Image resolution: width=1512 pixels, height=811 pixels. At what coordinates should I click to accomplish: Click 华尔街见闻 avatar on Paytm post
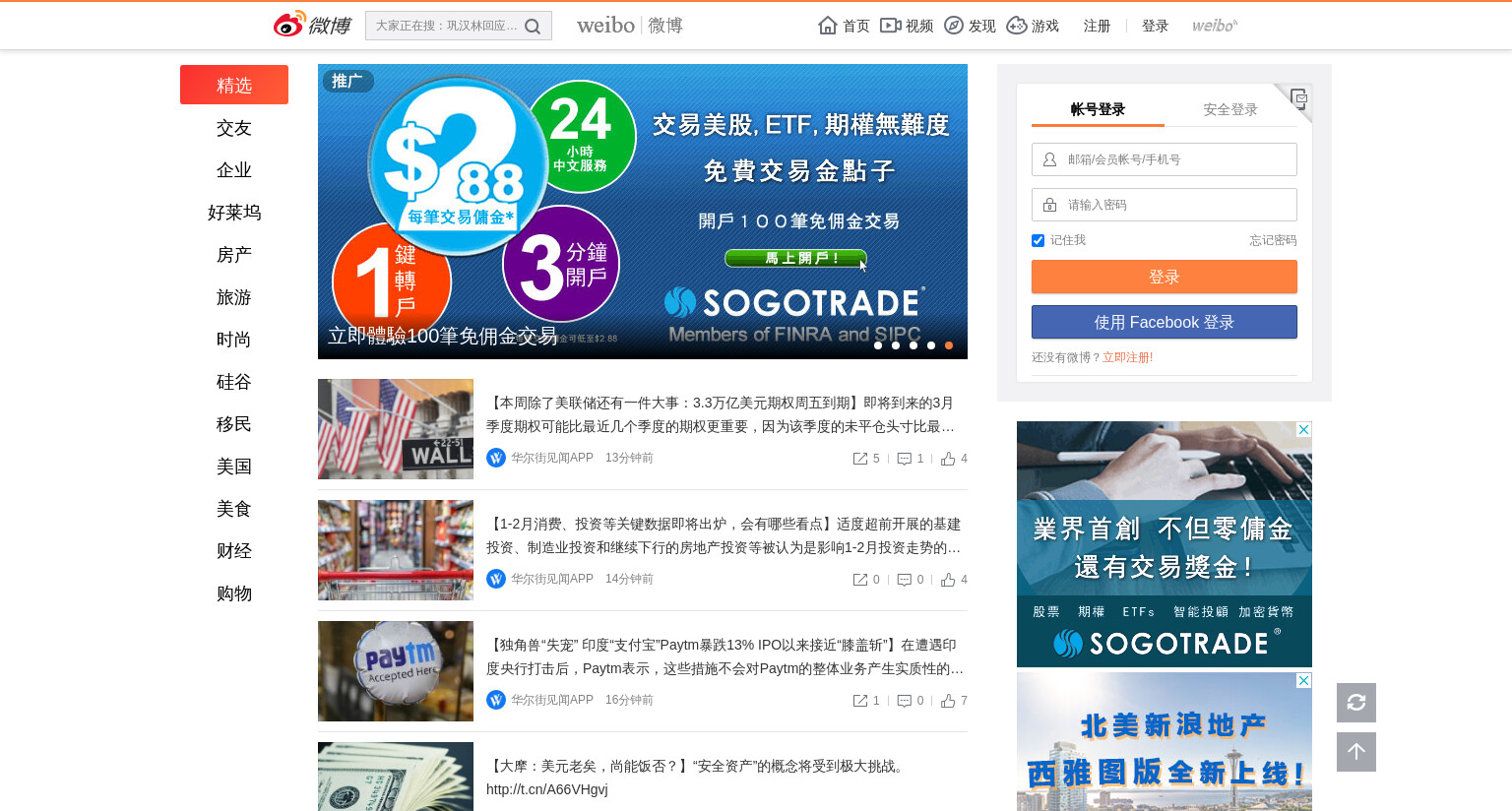coord(496,700)
